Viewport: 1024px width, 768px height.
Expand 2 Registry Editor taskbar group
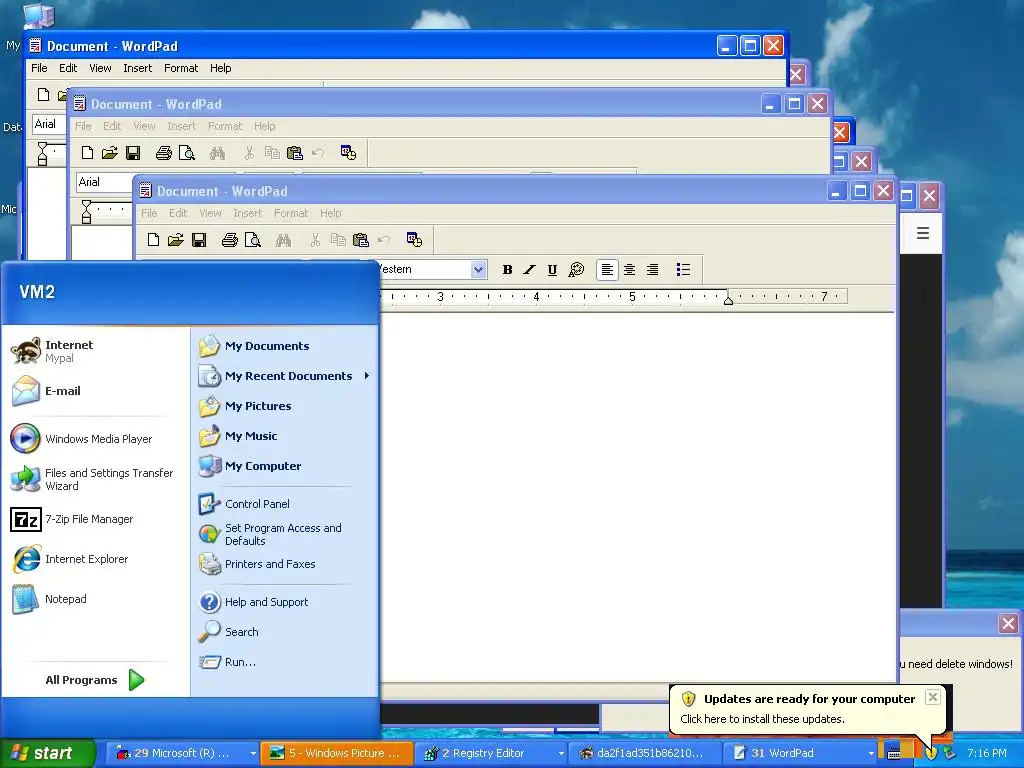493,753
